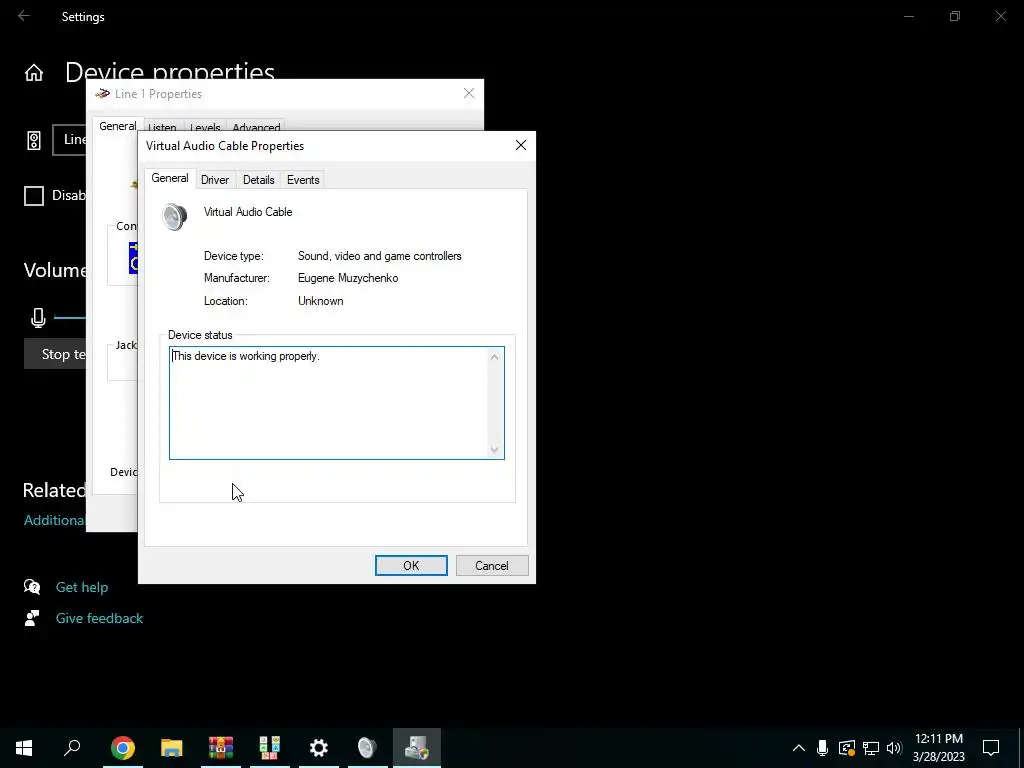
Task: Open the clock showing 12:11 PM
Action: pyautogui.click(x=938, y=748)
